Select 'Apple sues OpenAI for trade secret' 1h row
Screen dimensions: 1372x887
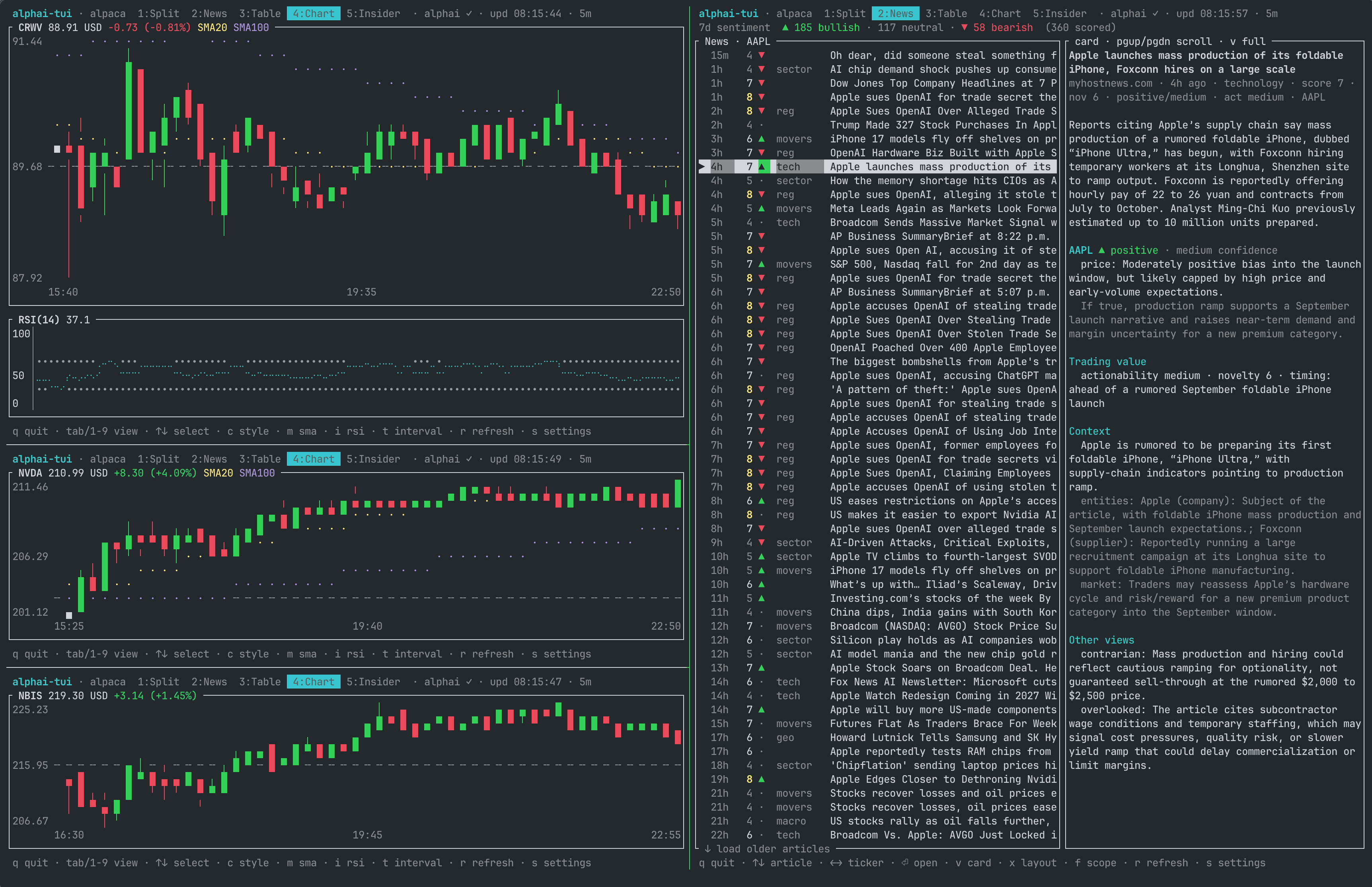[877, 97]
